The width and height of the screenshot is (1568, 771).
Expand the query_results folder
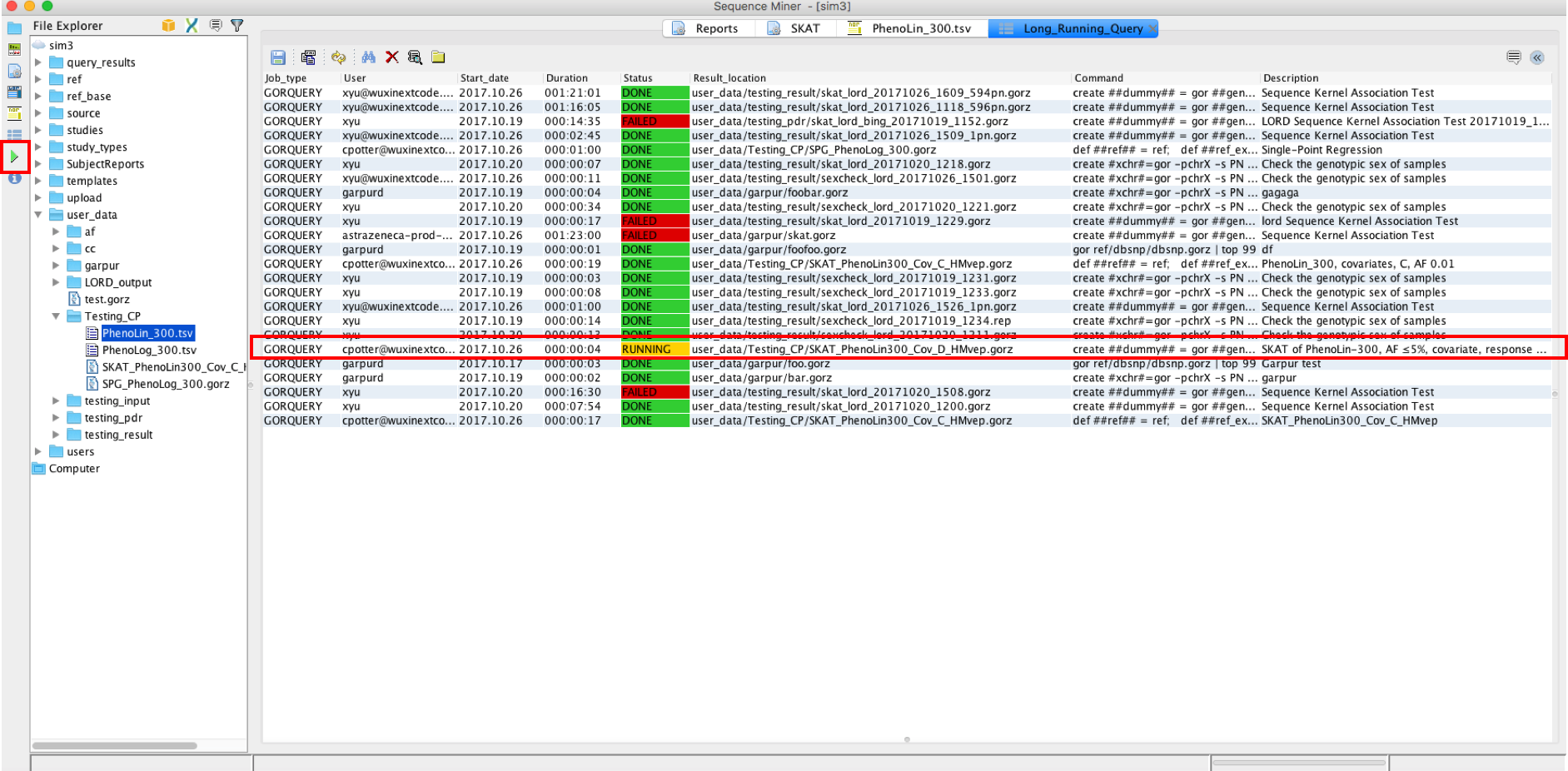37,62
